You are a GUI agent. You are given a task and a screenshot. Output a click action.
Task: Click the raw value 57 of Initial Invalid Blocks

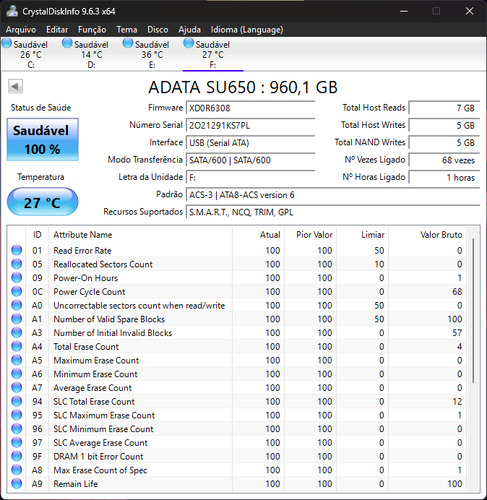pos(457,333)
